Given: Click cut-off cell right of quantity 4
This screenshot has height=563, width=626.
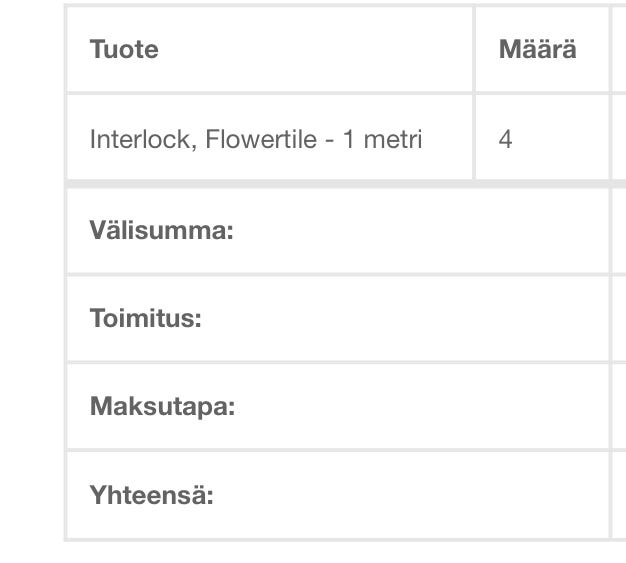Looking at the screenshot, I should coord(619,138).
